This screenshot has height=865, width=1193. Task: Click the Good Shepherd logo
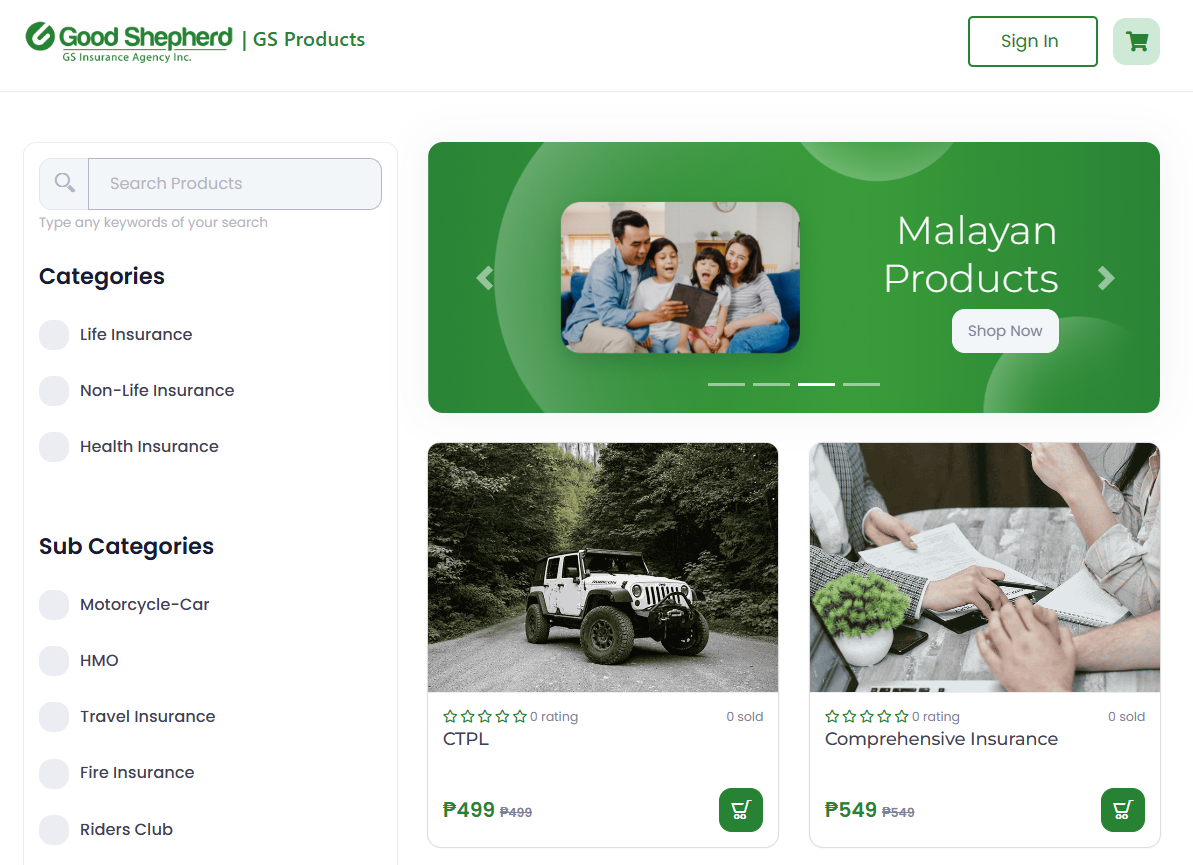point(129,42)
